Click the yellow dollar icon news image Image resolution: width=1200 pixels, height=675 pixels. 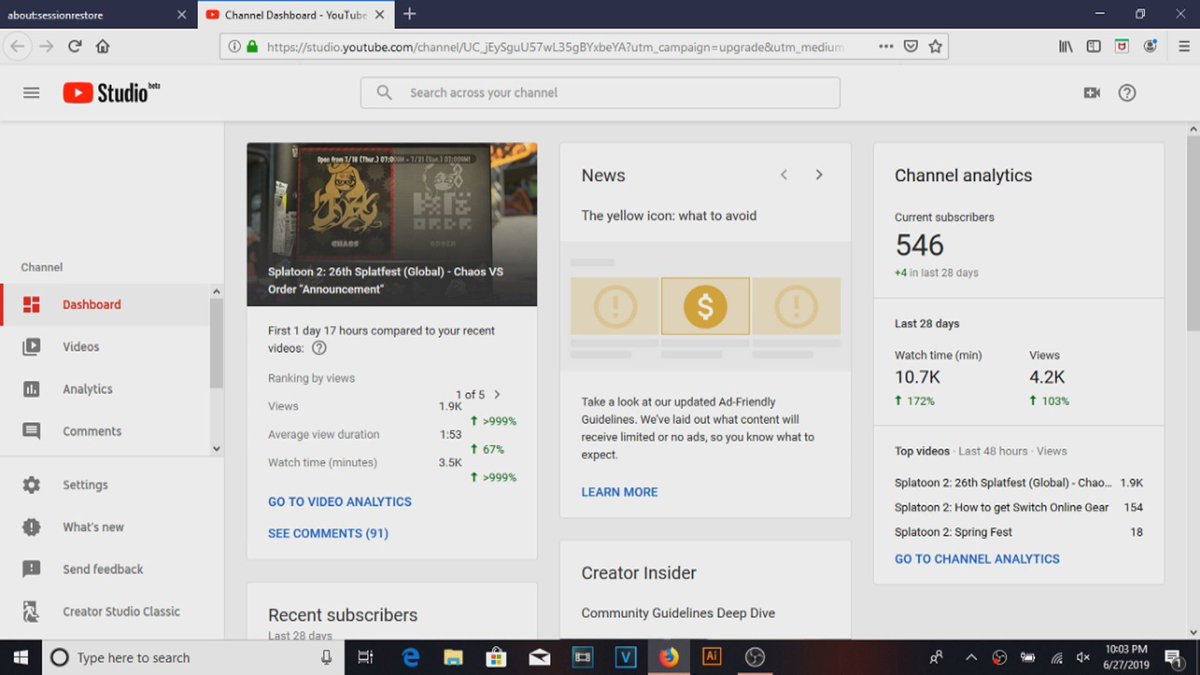(705, 306)
